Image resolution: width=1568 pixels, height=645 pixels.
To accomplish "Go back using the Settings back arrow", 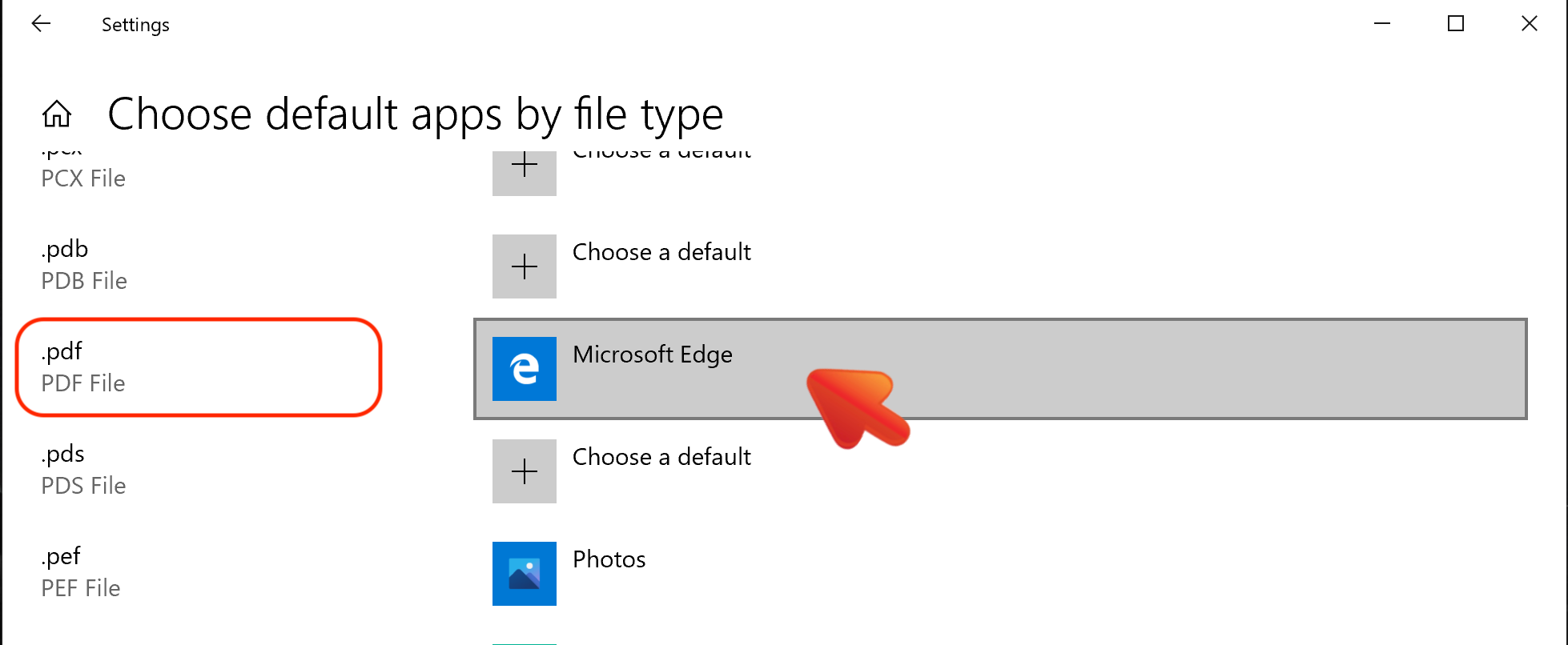I will click(41, 24).
